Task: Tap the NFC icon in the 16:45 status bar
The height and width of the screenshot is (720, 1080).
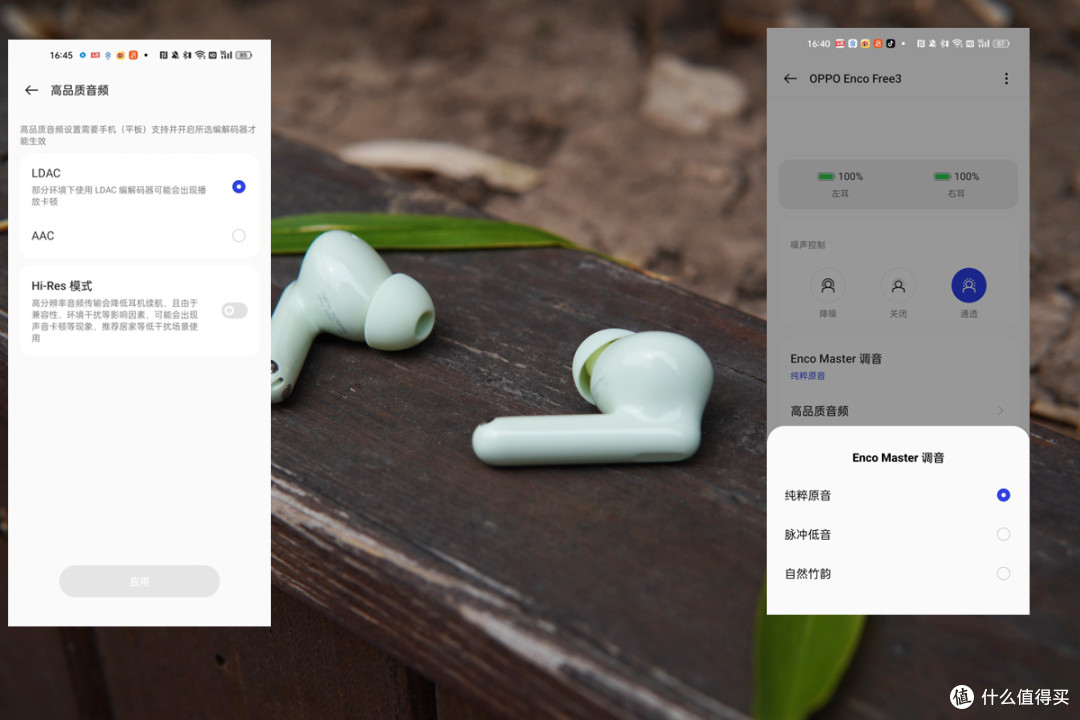Action: tap(163, 55)
